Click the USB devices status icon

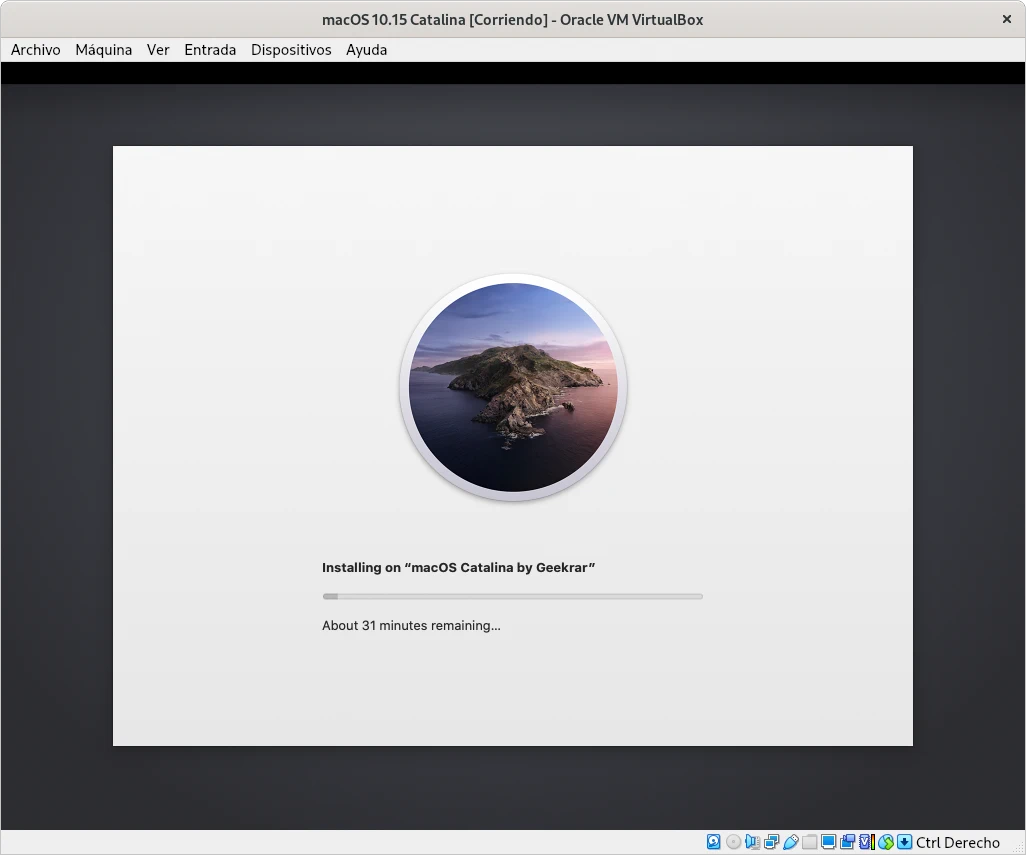pos(790,842)
